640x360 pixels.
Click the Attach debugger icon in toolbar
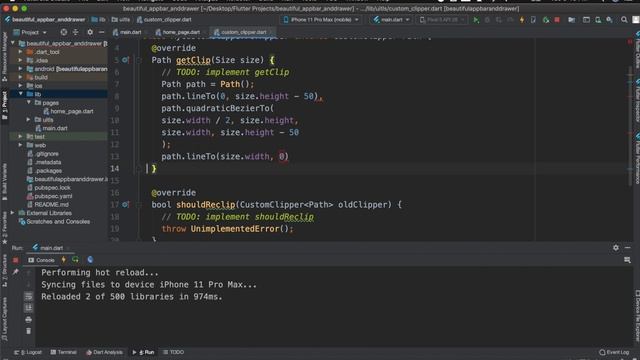click(x=546, y=20)
